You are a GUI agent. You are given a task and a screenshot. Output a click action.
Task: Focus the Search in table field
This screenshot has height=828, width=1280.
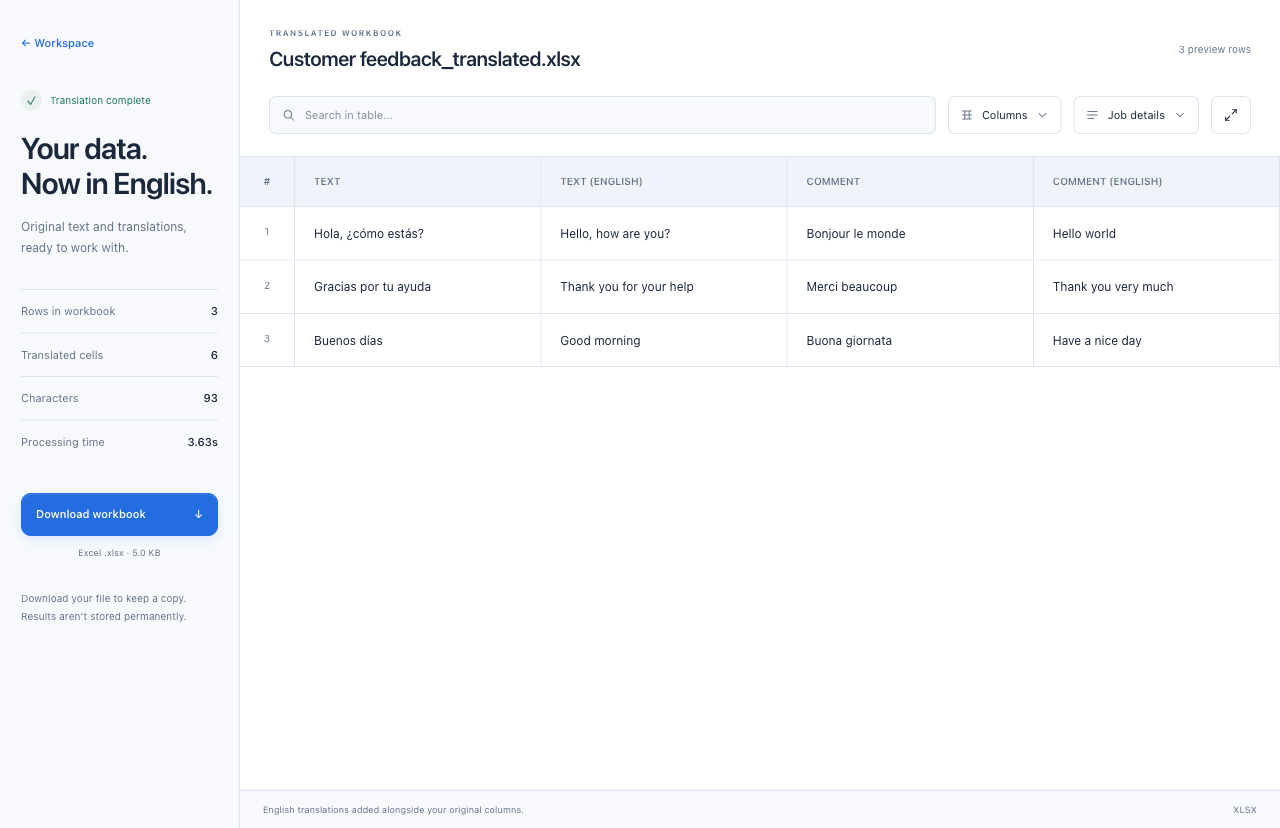(x=602, y=115)
